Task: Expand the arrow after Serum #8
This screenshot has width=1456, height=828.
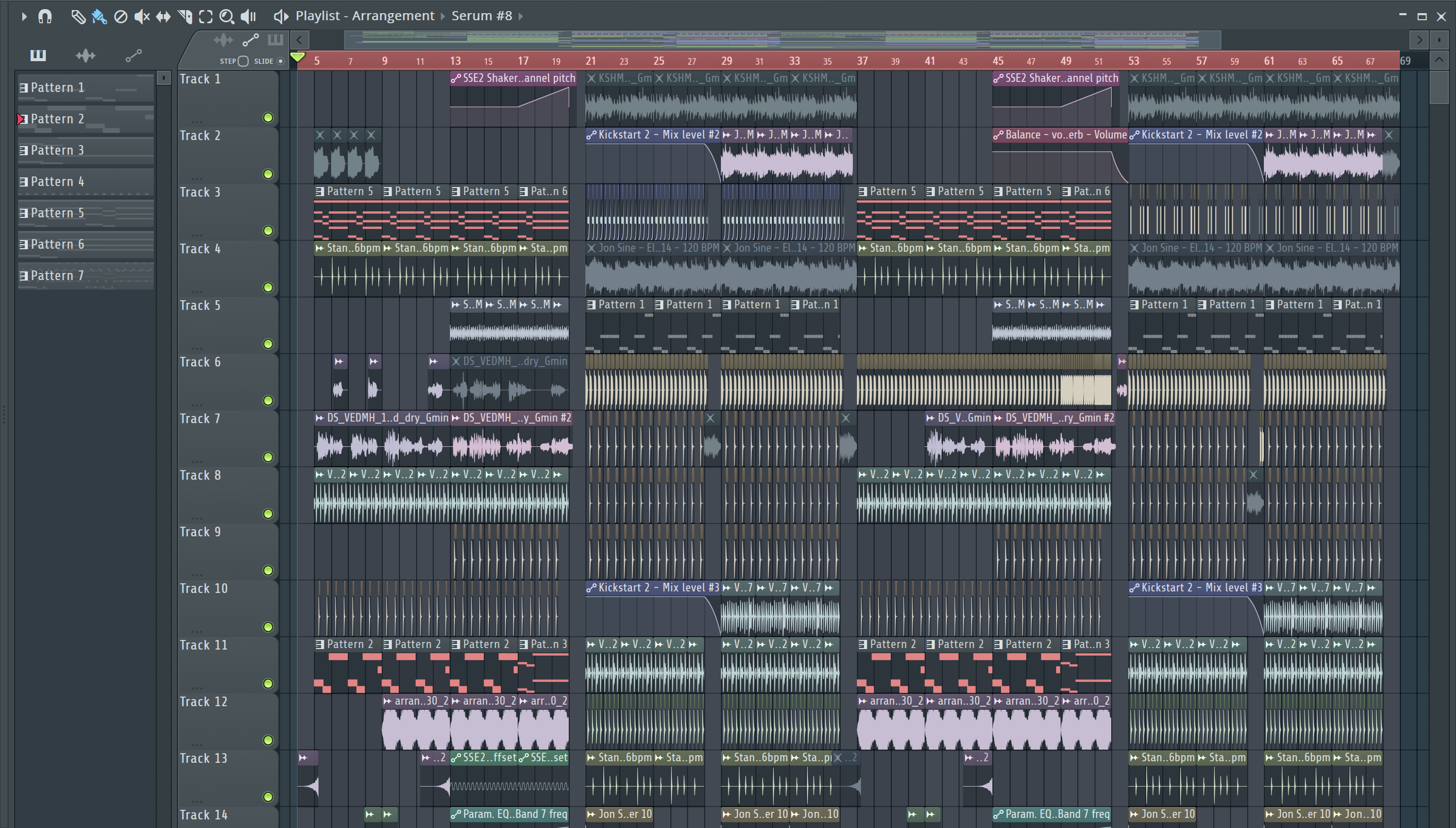Action: point(520,17)
